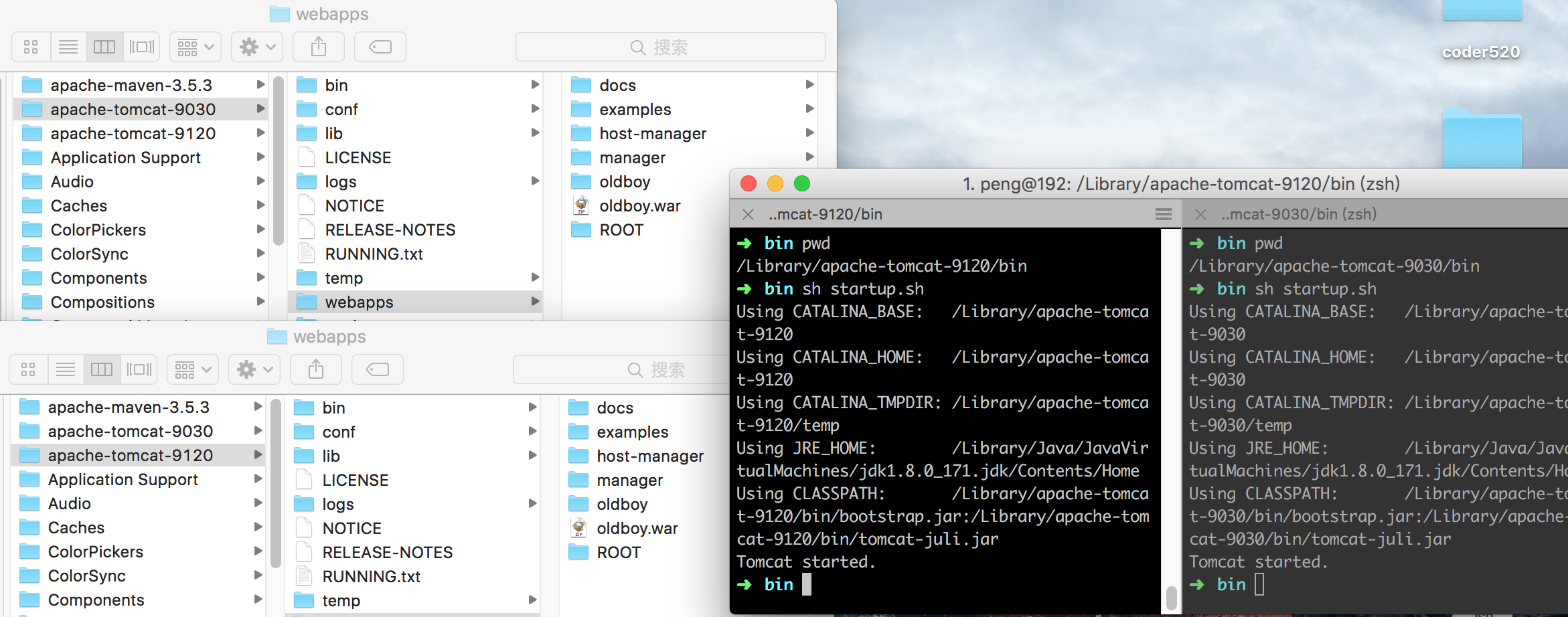Select RUNNING.txt in bottom Finder window
1568x617 pixels.
412,576
